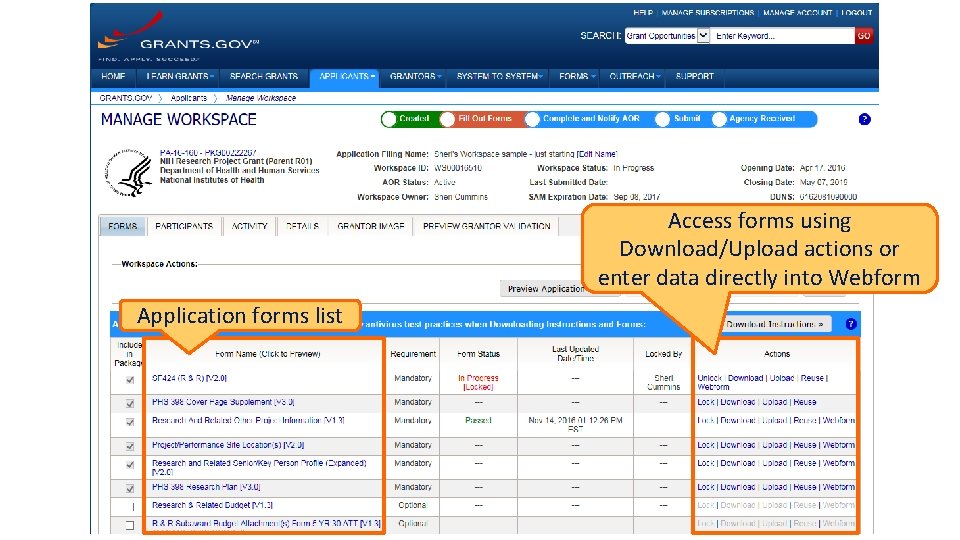Go to the Home navigation item

(113, 77)
